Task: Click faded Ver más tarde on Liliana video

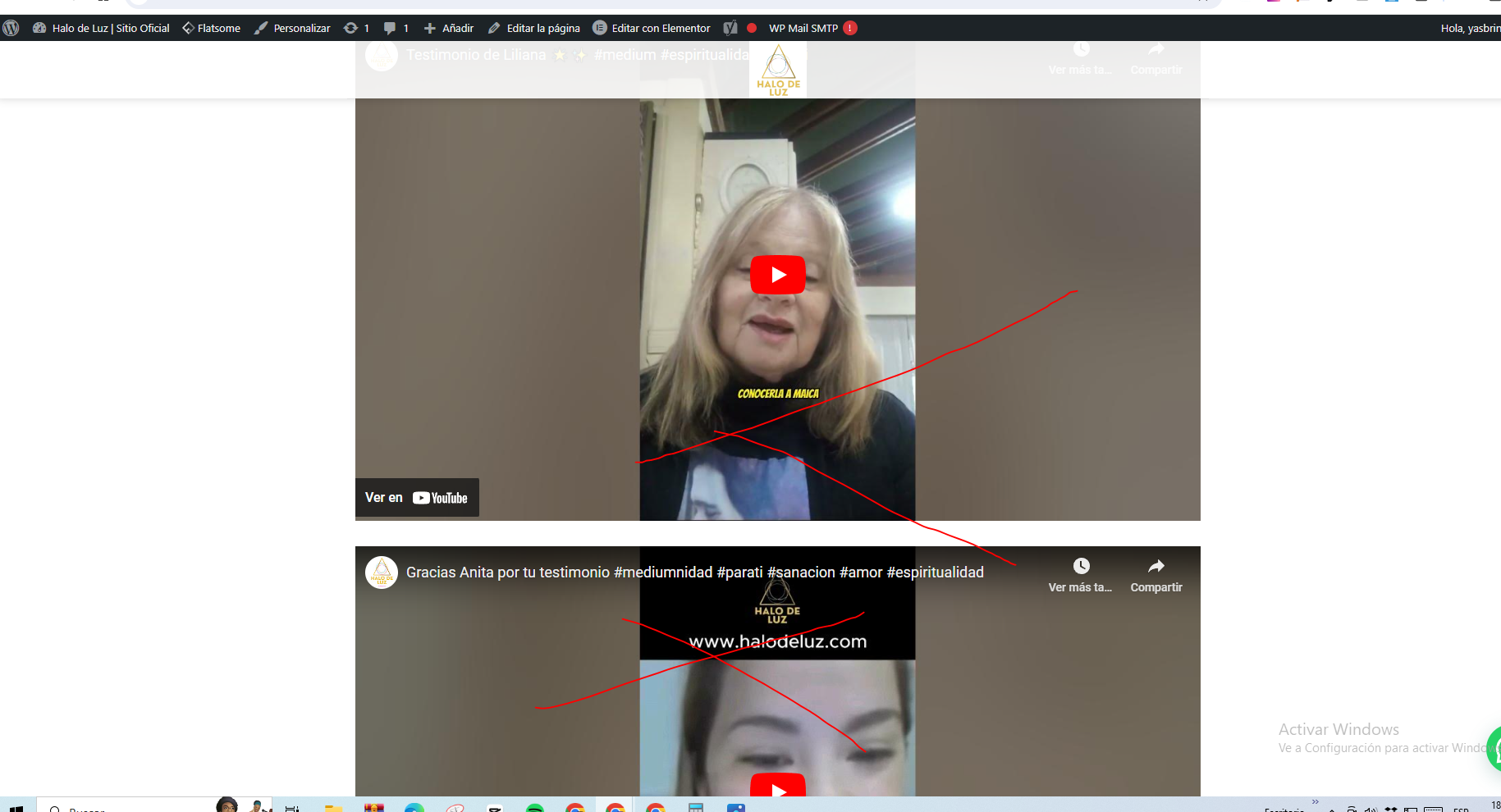Action: (x=1081, y=58)
